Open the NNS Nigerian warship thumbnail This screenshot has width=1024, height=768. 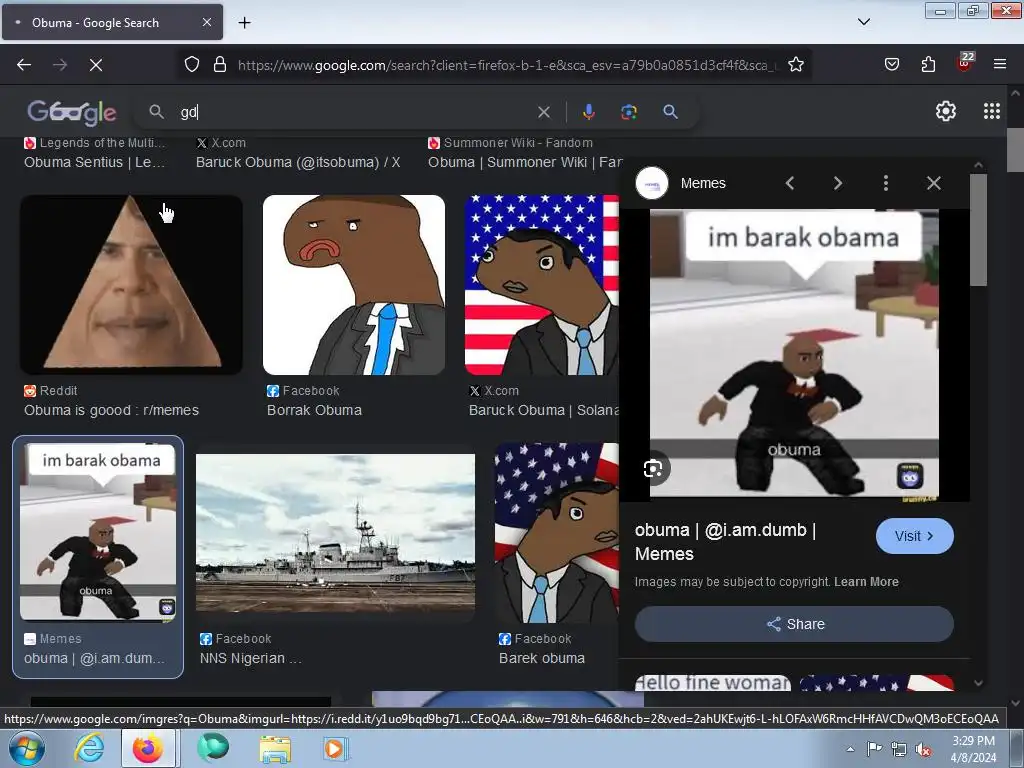(336, 533)
